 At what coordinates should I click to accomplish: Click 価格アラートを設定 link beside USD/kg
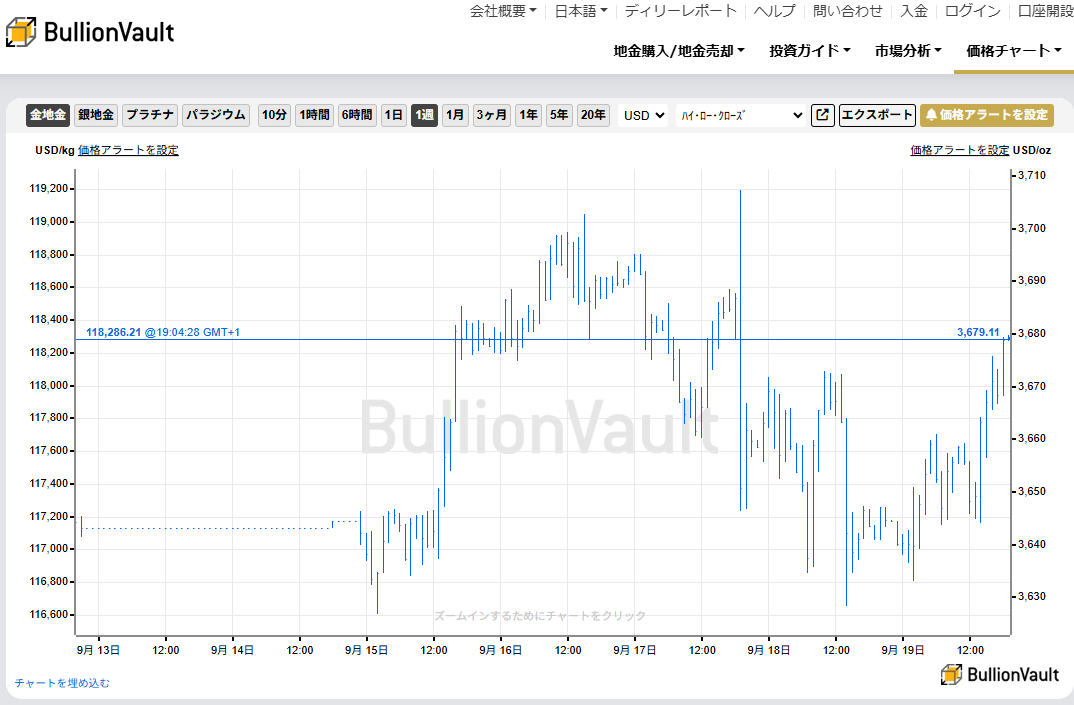(128, 150)
